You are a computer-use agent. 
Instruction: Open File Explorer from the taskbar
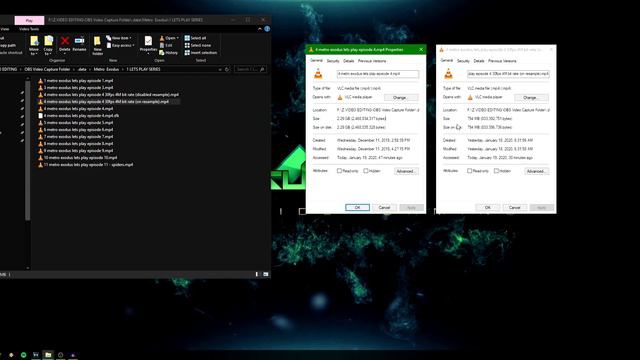pos(48,355)
